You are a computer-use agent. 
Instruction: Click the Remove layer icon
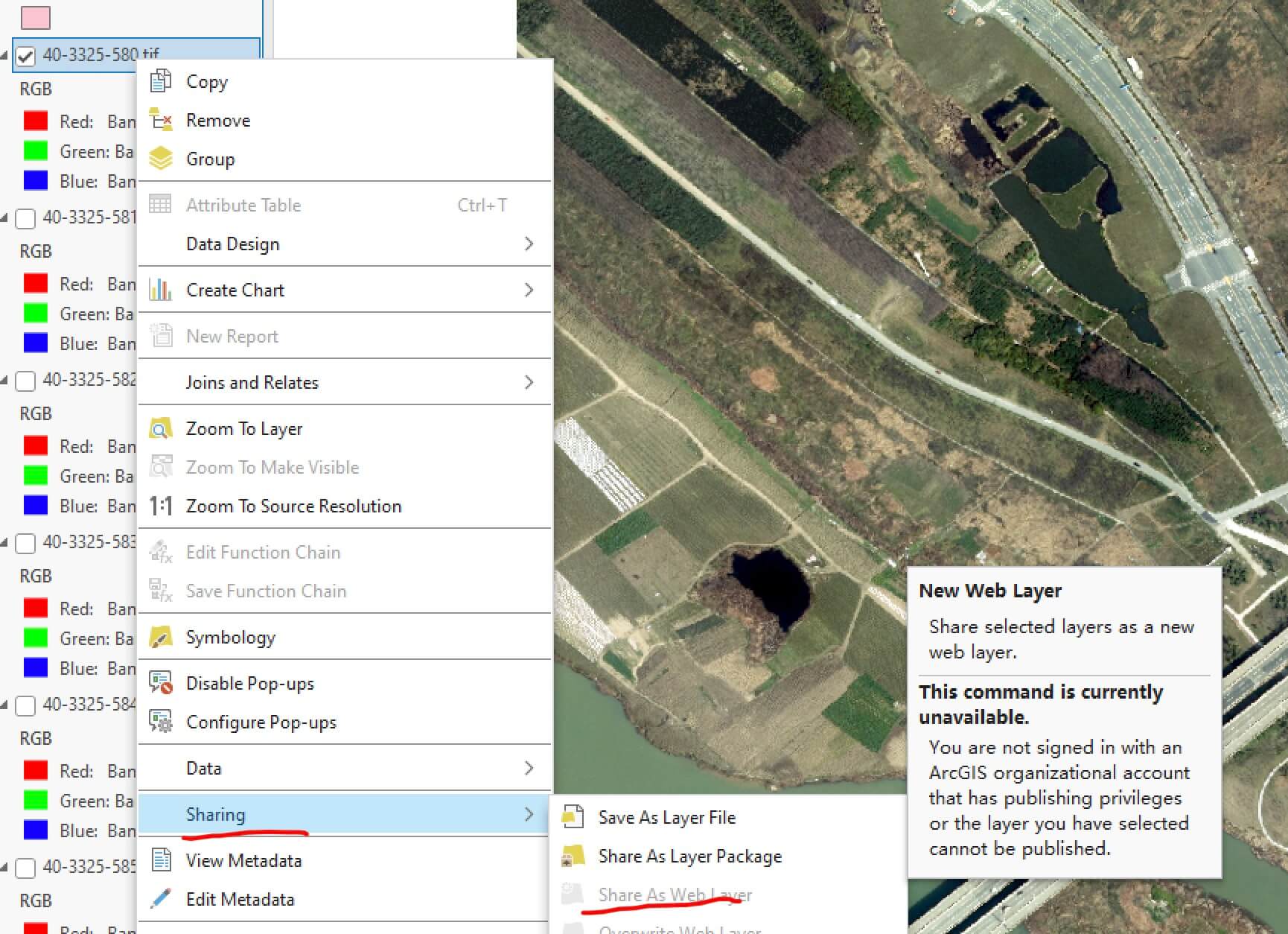click(x=160, y=120)
